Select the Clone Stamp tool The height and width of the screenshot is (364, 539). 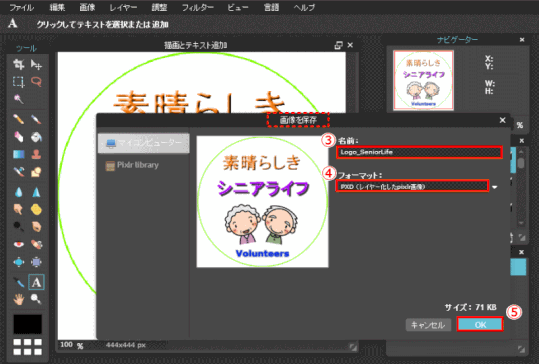tap(36, 154)
